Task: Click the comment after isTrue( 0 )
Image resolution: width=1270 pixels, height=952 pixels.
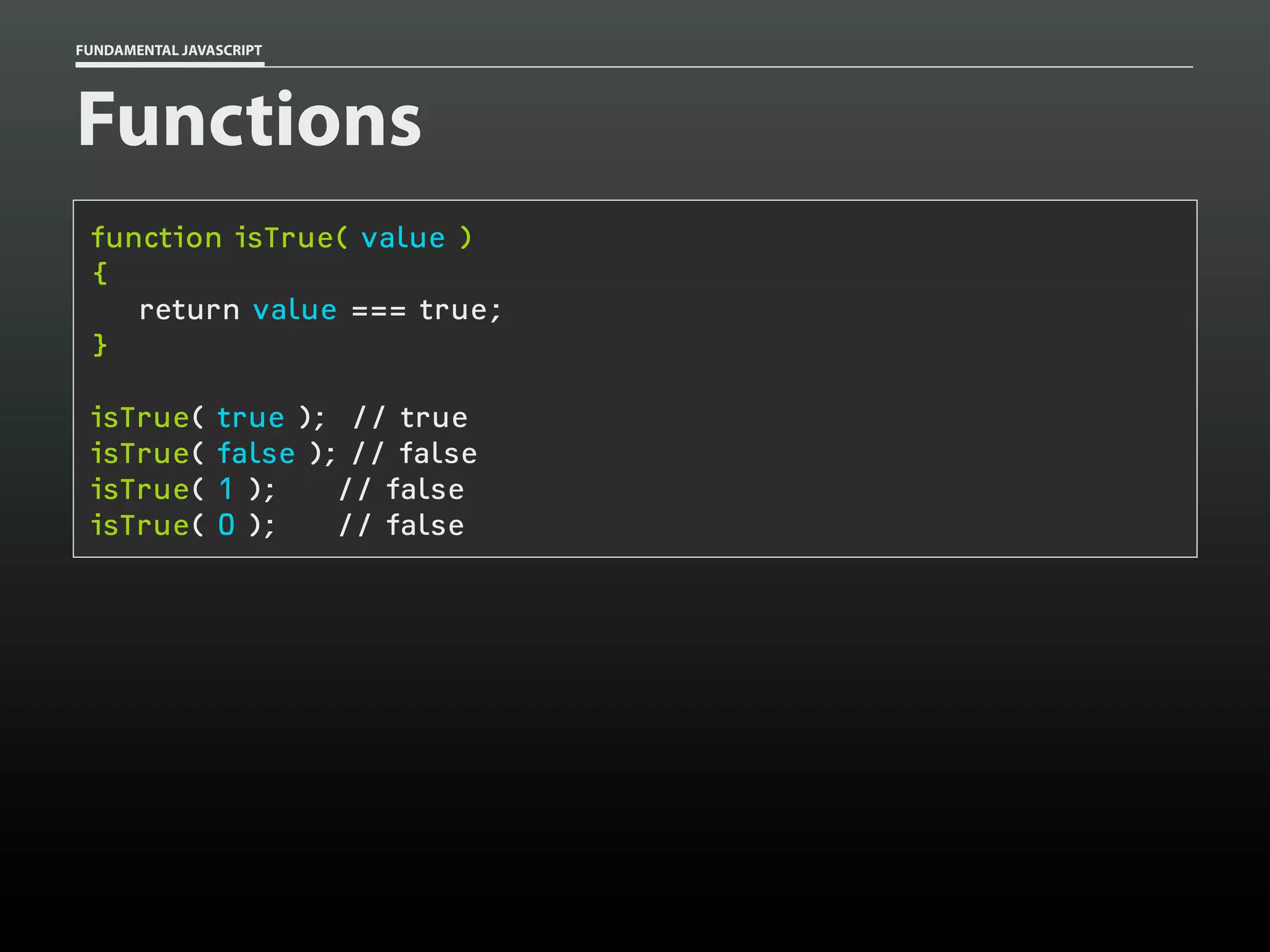Action: (x=401, y=526)
